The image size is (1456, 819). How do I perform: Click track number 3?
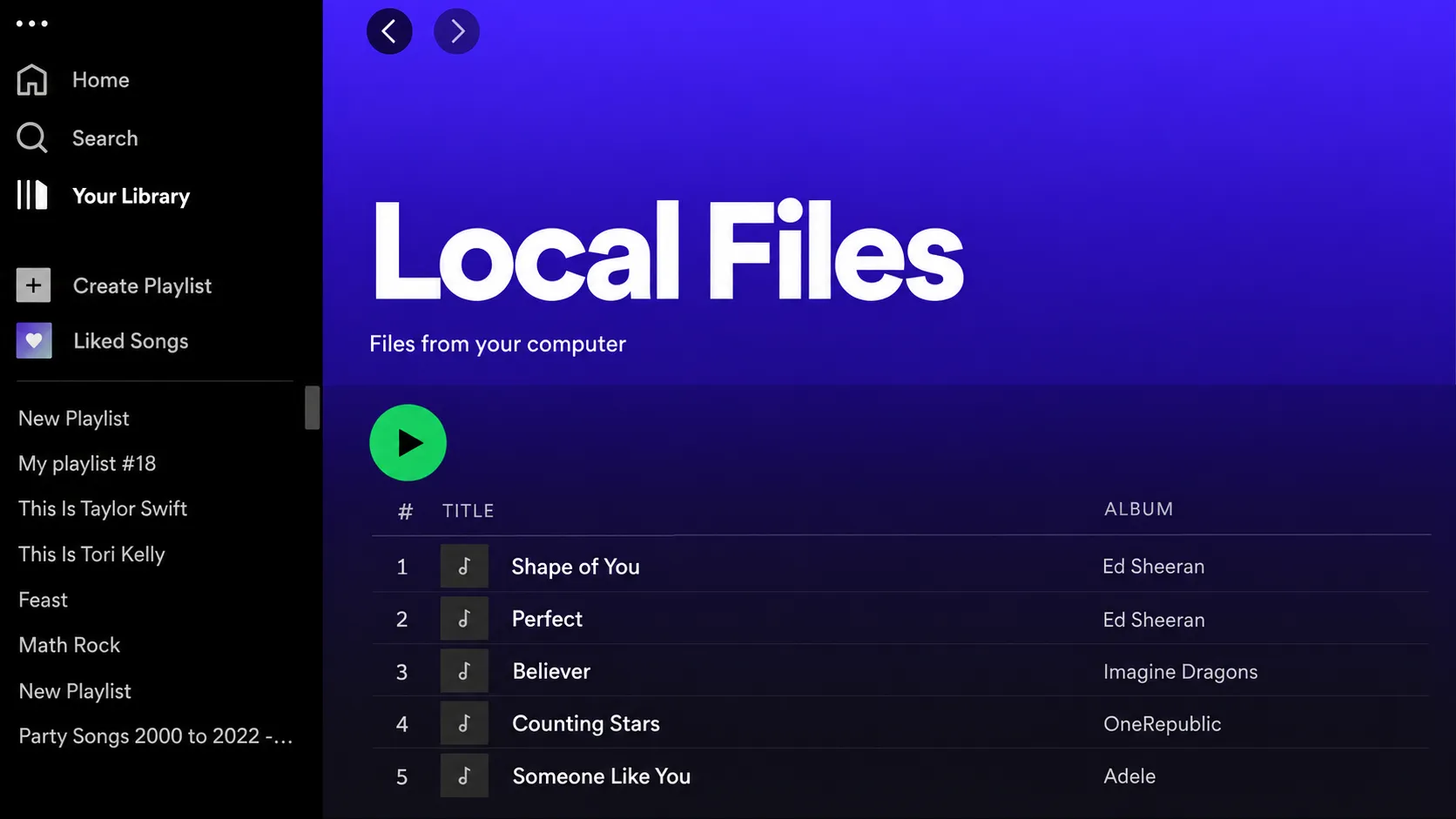click(402, 672)
